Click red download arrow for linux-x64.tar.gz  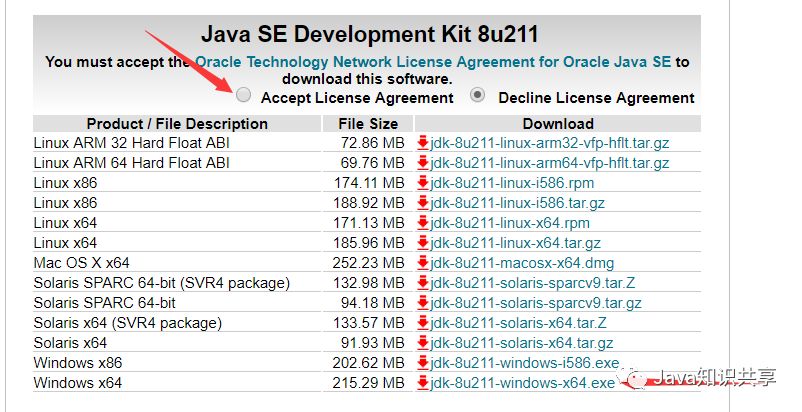tap(422, 242)
